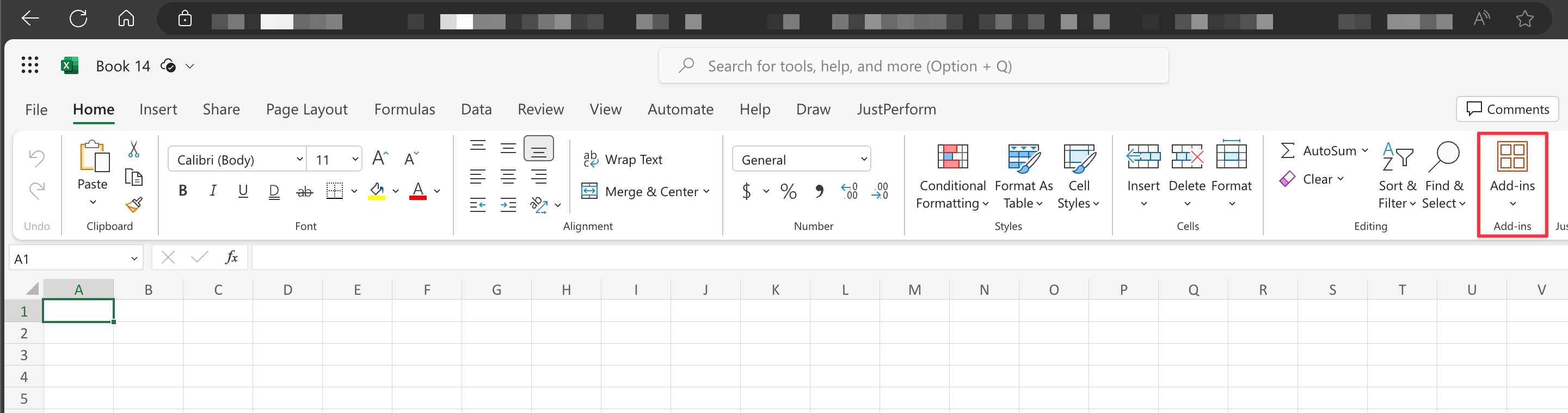Switch to the Formulas tab

coord(404,109)
